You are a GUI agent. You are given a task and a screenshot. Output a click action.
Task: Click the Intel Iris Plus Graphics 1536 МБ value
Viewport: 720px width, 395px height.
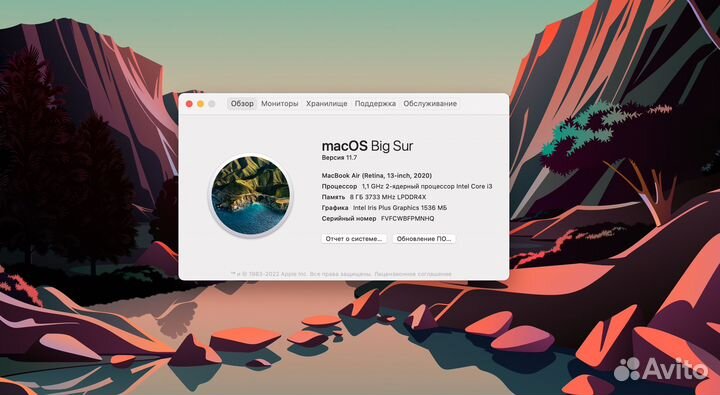[x=400, y=208]
